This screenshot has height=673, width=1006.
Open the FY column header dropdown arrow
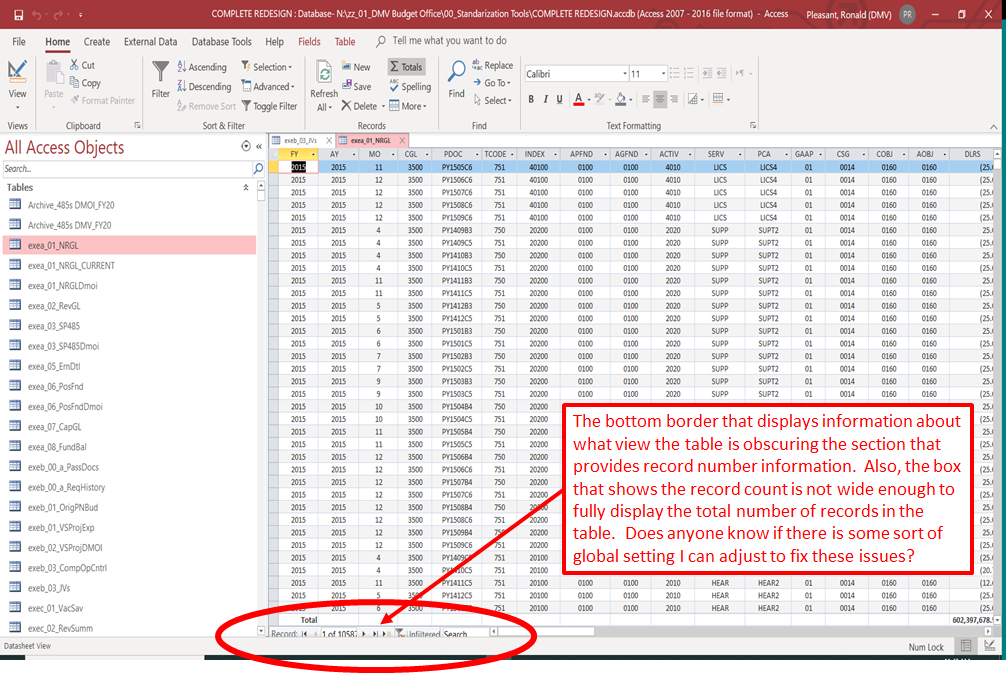(313, 154)
